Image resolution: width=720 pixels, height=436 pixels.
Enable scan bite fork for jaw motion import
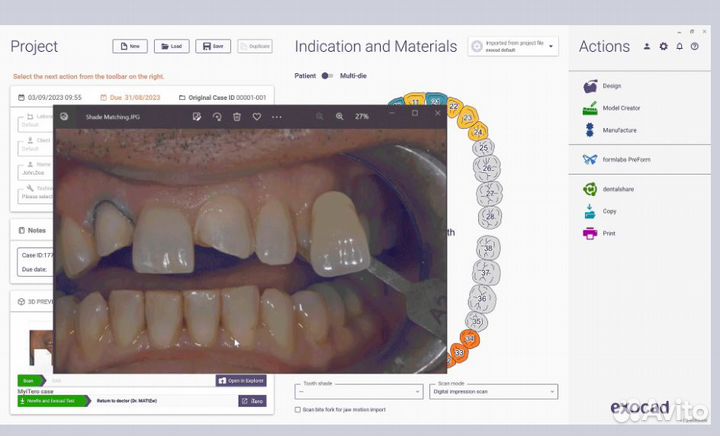point(297,410)
